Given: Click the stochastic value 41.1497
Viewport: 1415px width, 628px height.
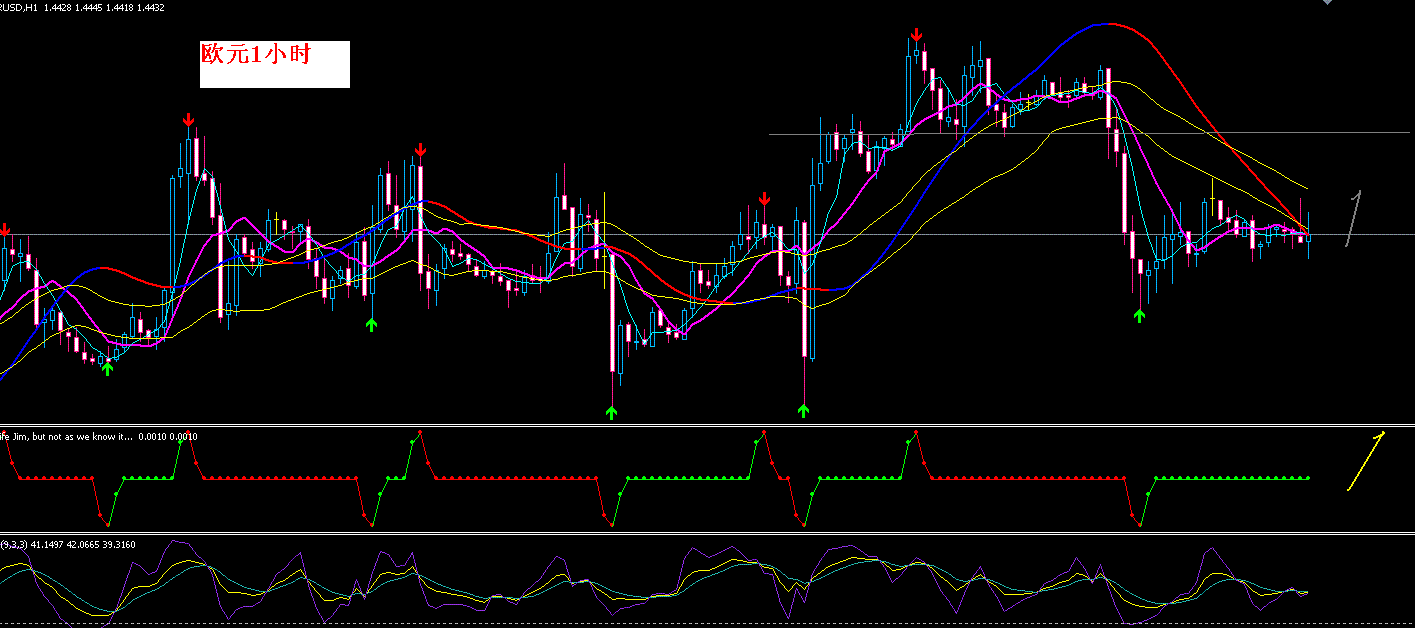Looking at the screenshot, I should 47,545.
